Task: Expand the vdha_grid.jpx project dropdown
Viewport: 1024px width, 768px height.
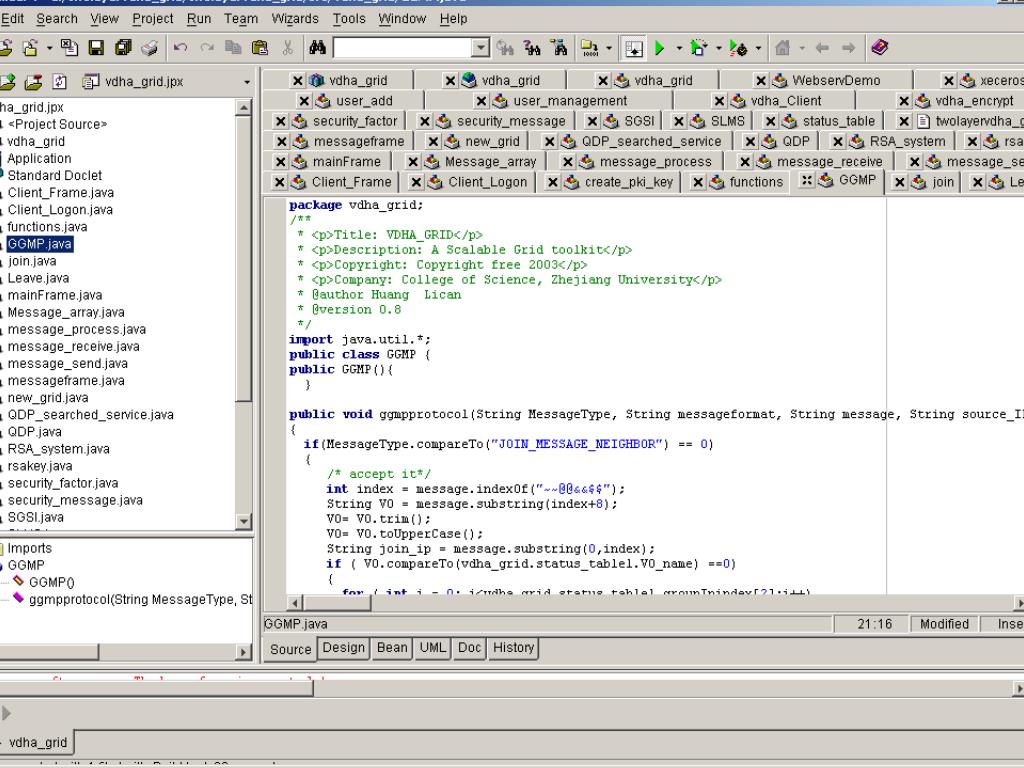Action: [247, 82]
